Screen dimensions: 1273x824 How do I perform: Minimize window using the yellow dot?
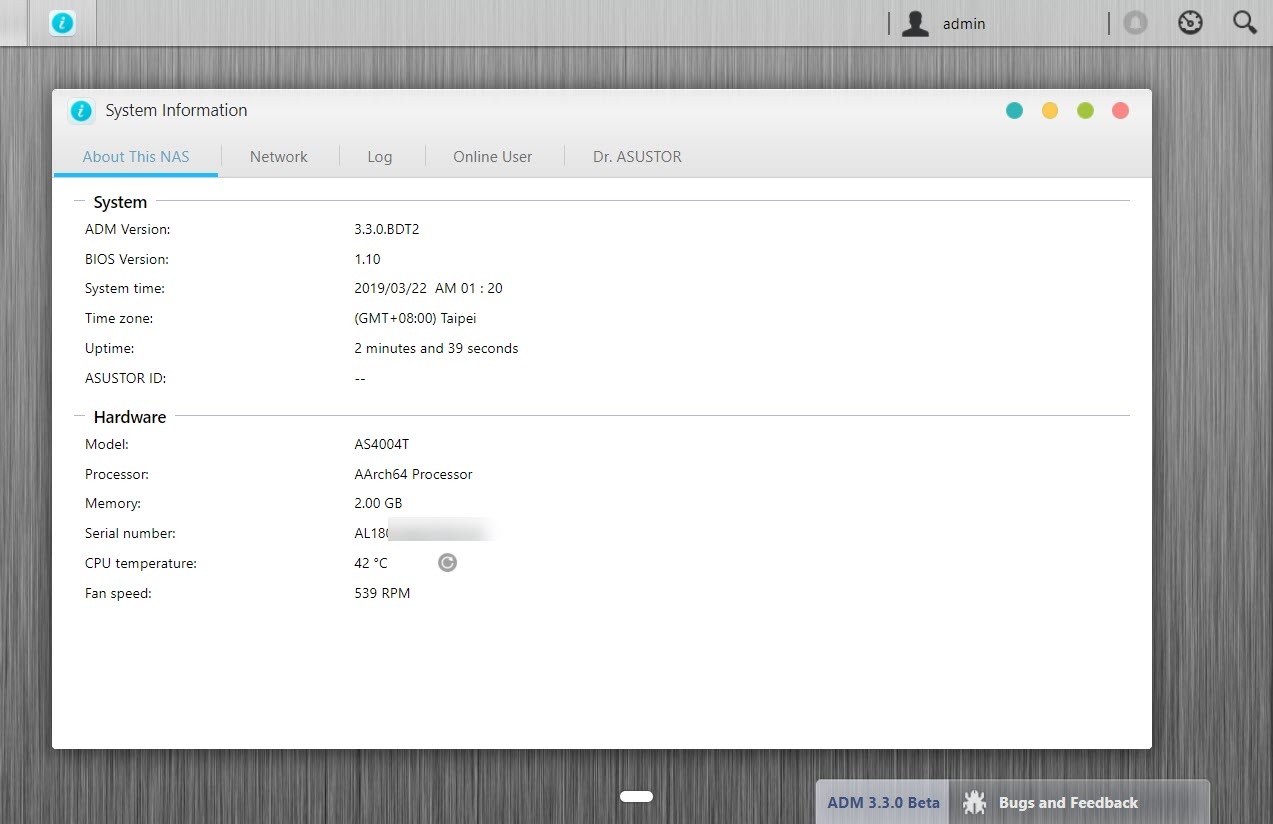1050,111
